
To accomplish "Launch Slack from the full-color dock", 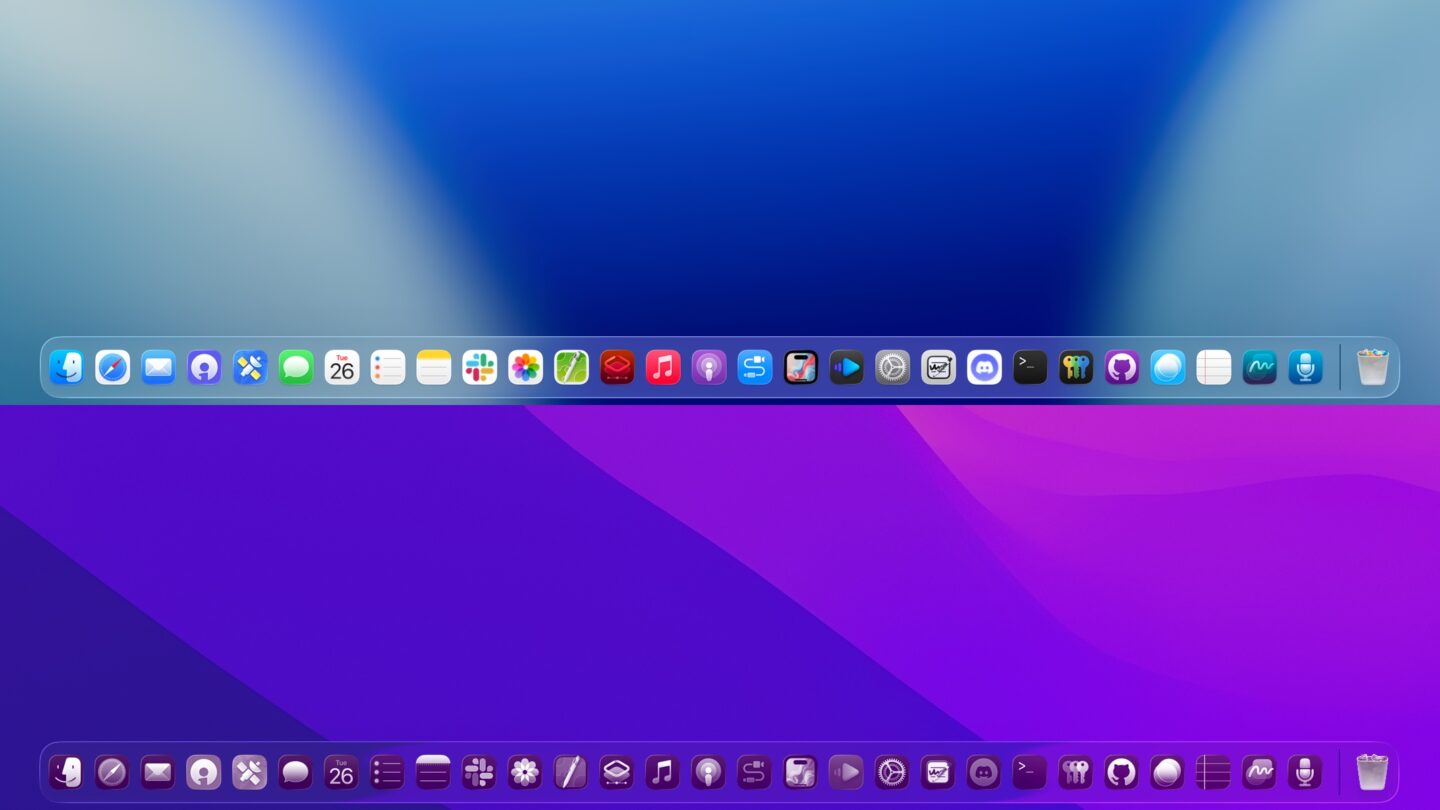I will (480, 367).
